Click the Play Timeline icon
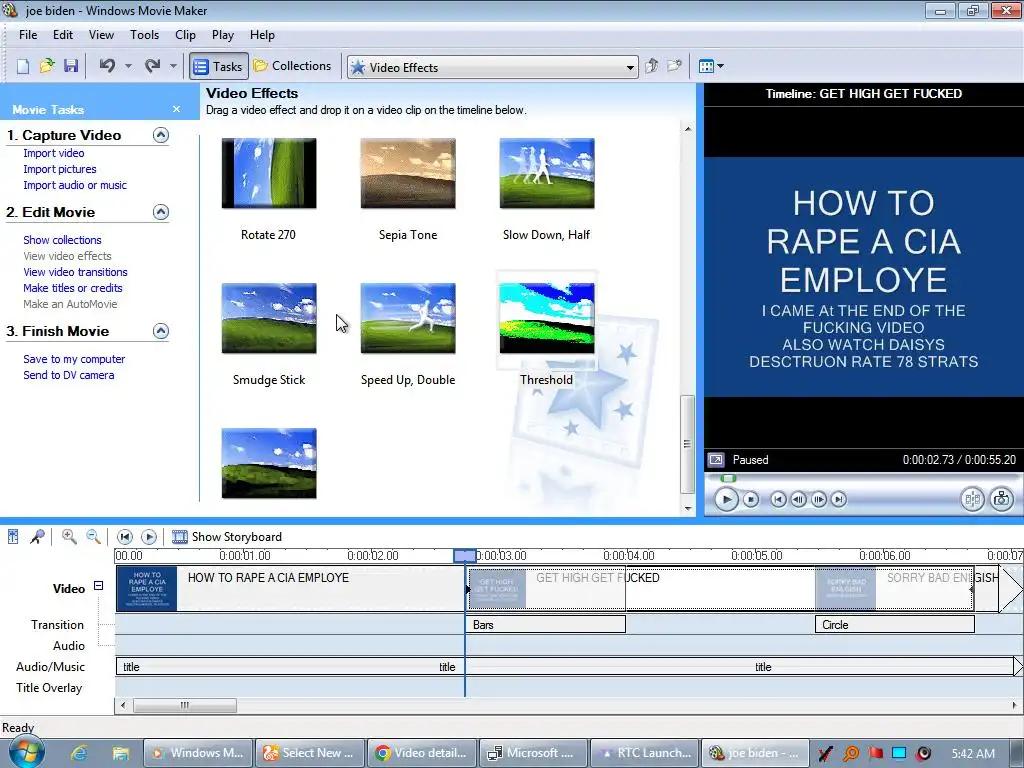Screen dimensions: 1024x768 tap(149, 537)
